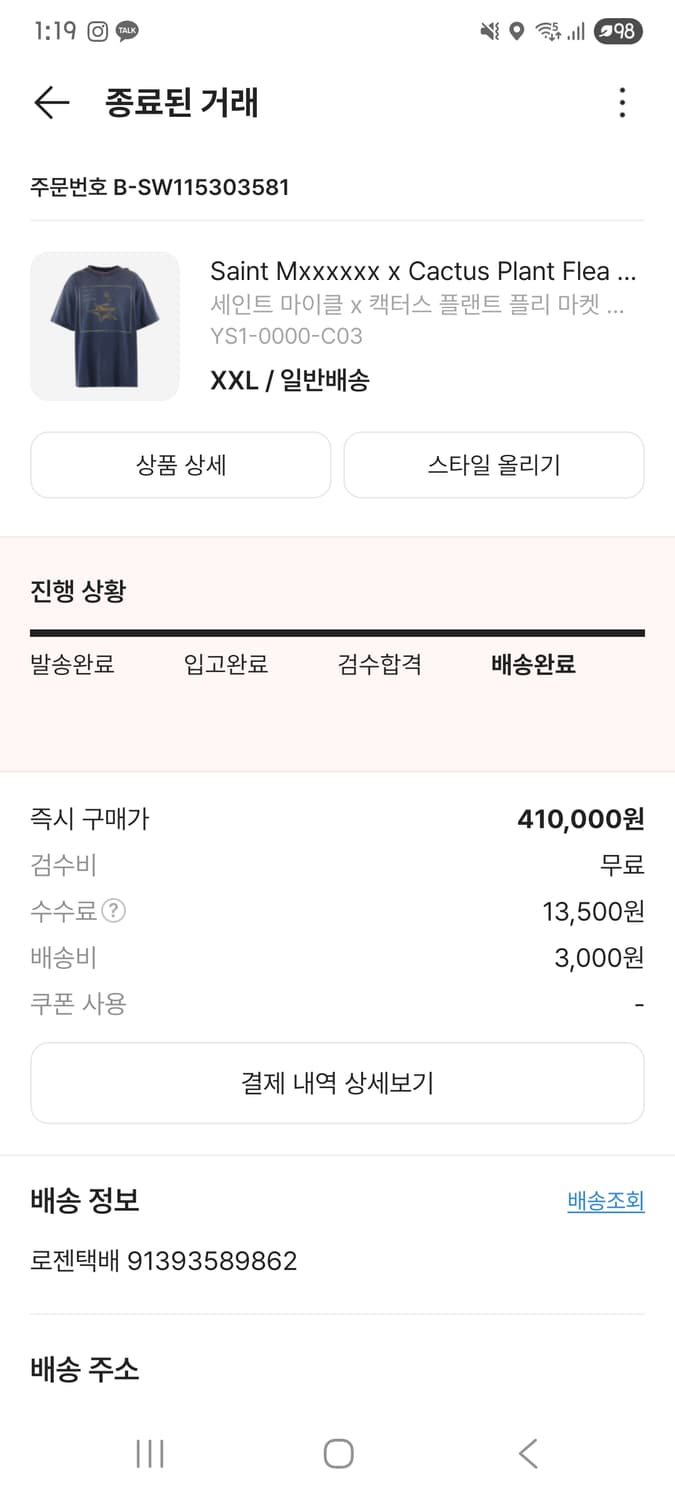This screenshot has height=1500, width=675.
Task: Tap the location pin status icon
Action: point(515,31)
